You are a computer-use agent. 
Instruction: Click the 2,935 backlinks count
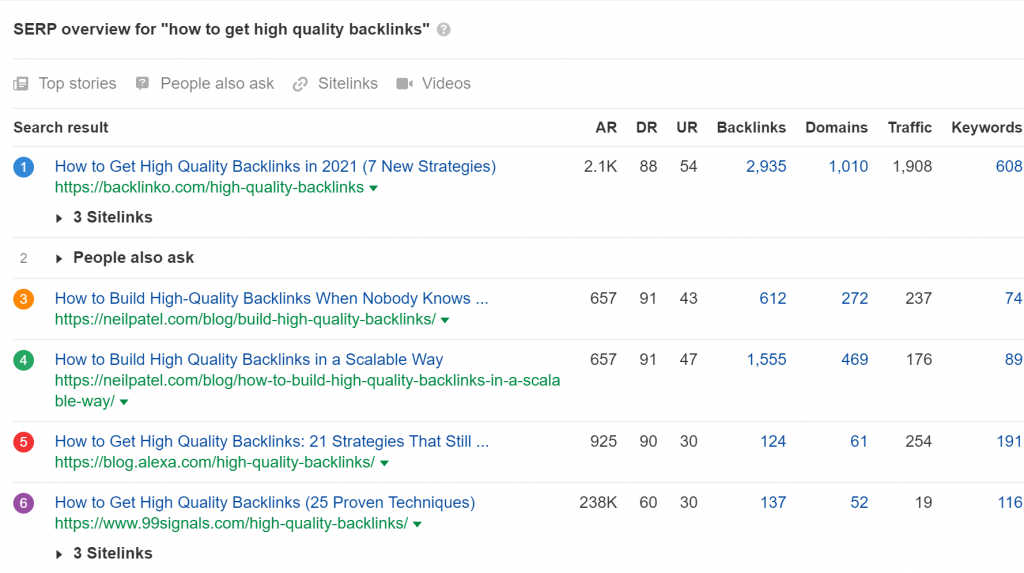pyautogui.click(x=766, y=166)
